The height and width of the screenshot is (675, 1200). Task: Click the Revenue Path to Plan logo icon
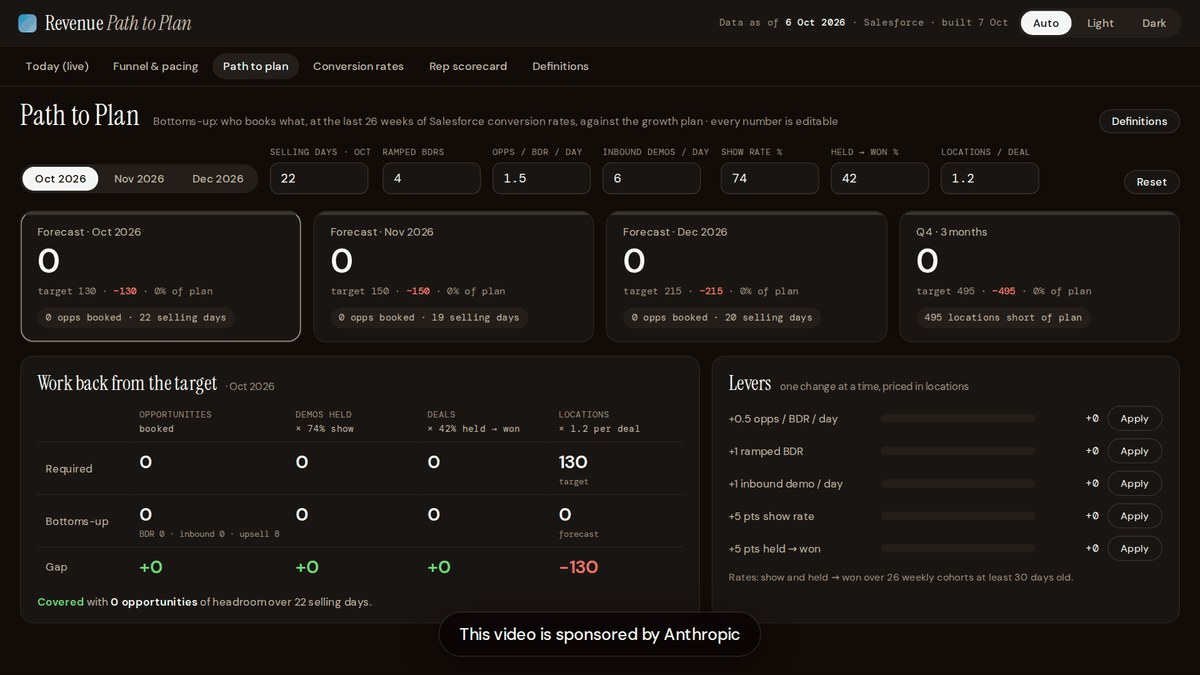point(27,23)
